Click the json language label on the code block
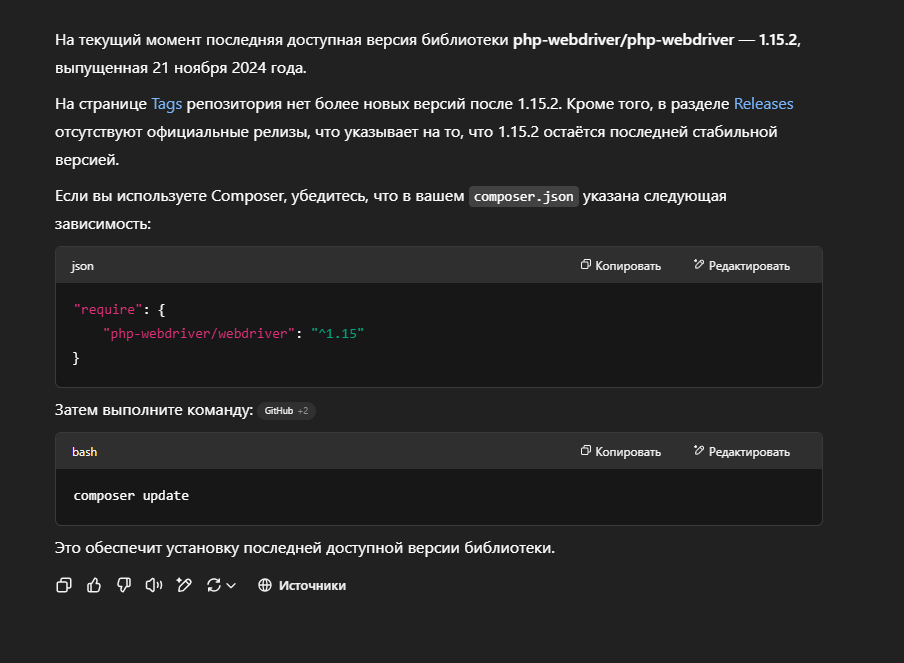904x663 pixels. [83, 266]
